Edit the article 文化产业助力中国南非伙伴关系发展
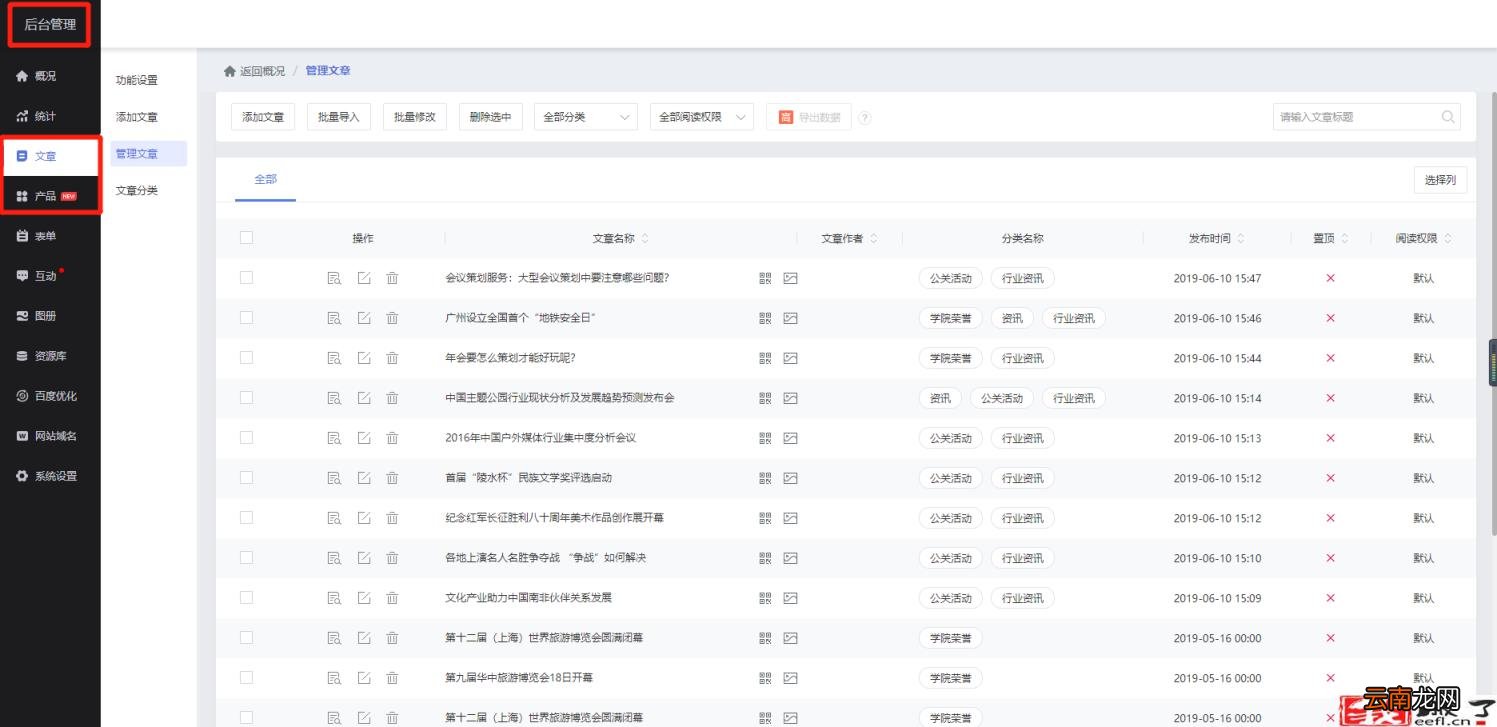 pyautogui.click(x=364, y=598)
